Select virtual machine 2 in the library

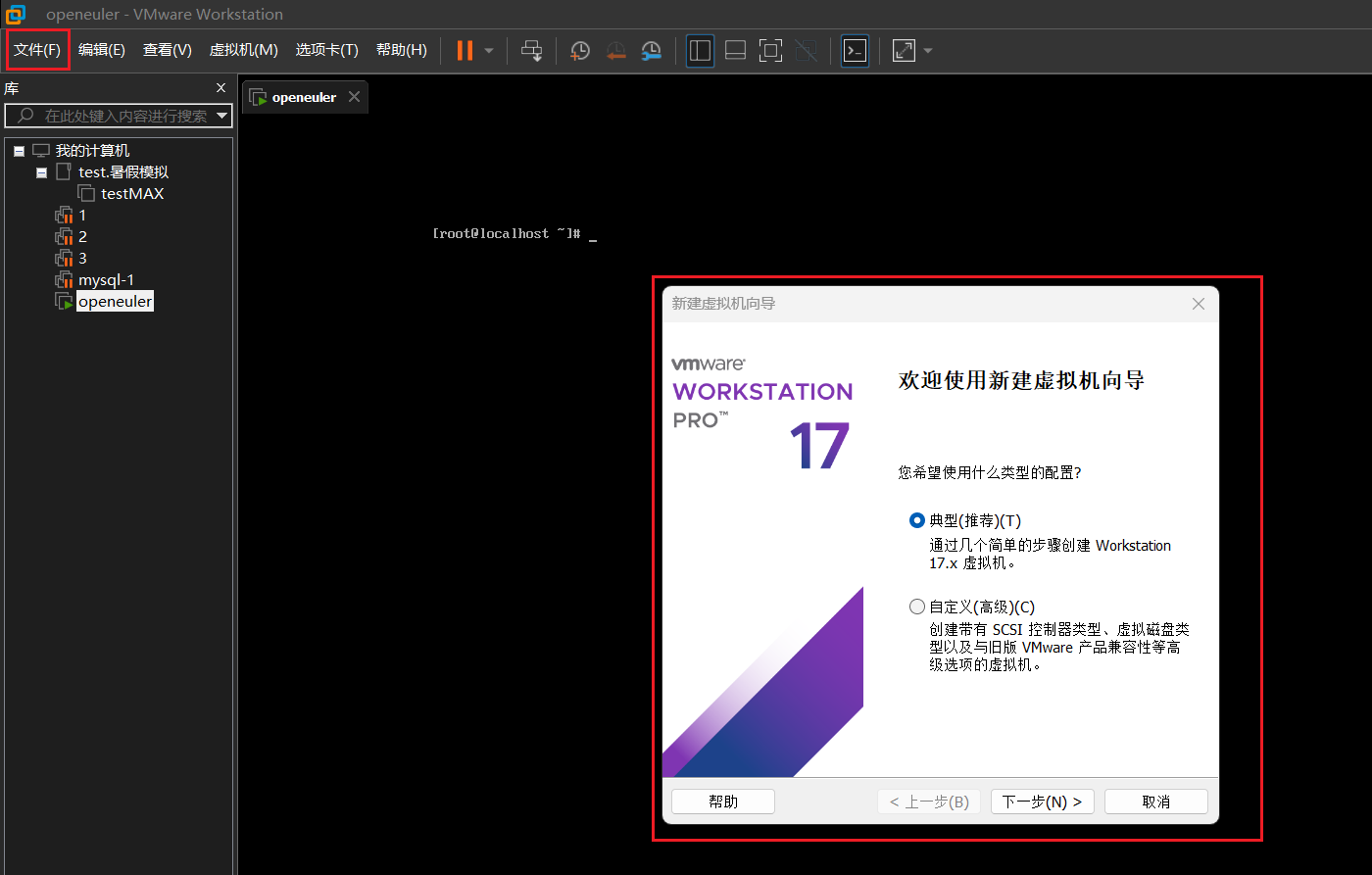82,237
